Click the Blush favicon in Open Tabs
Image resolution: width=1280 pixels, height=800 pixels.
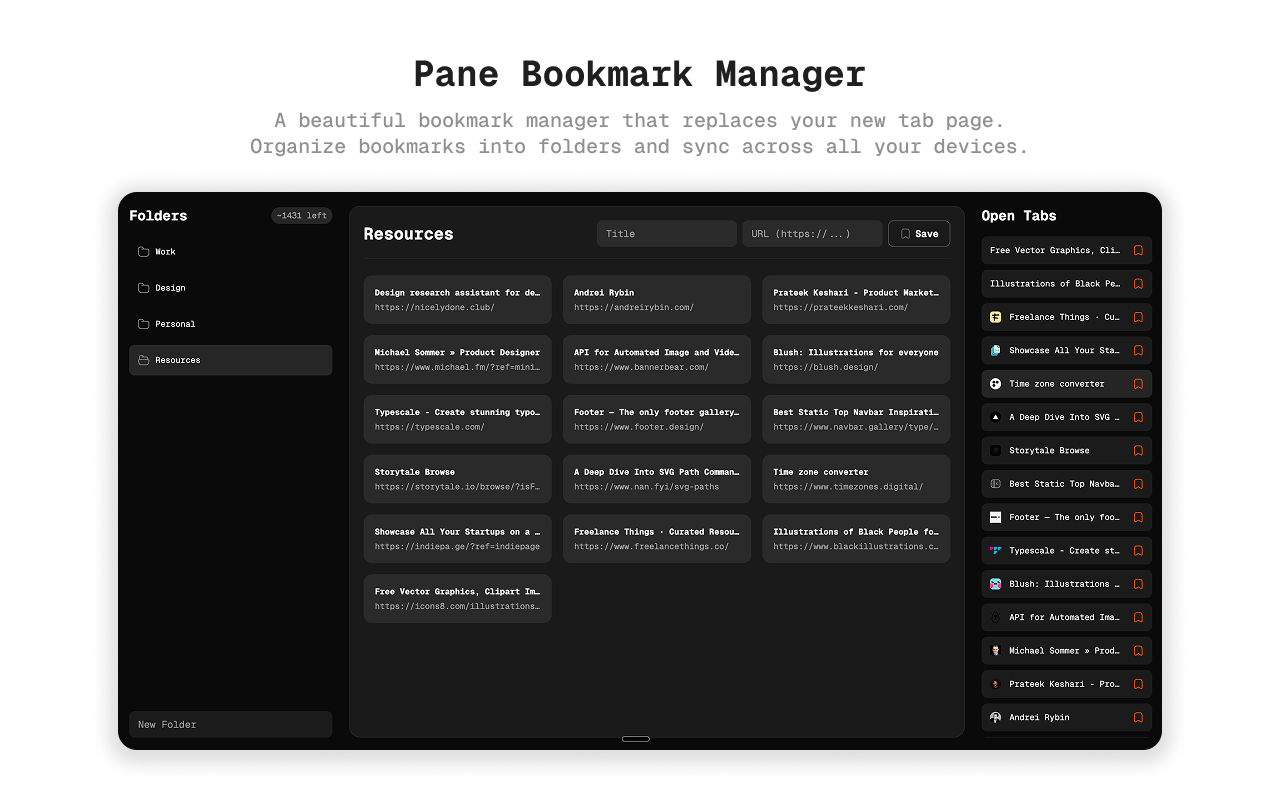[x=994, y=583]
